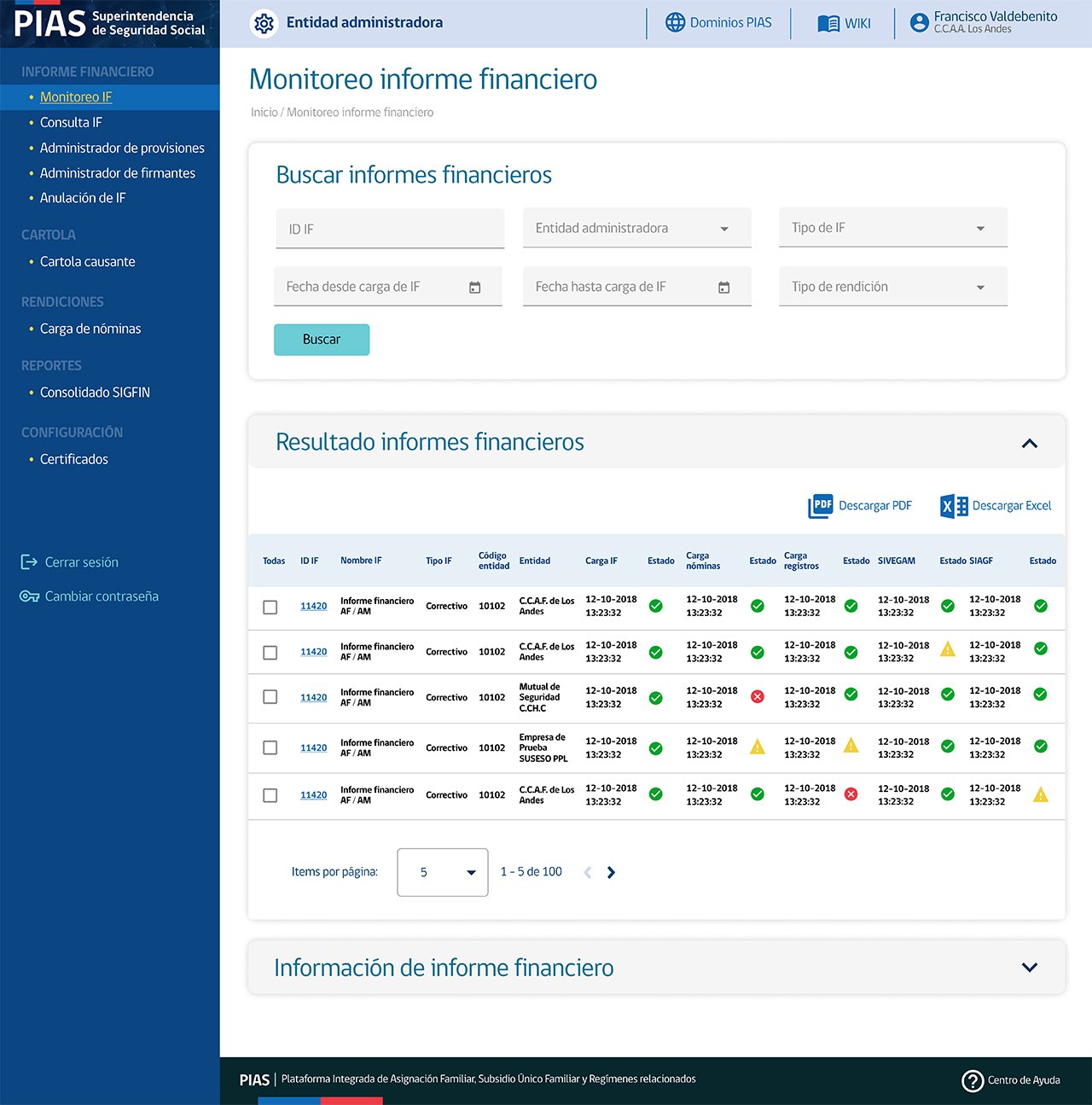Viewport: 1092px width, 1105px height.
Task: Click the Todas column header
Action: (274, 561)
